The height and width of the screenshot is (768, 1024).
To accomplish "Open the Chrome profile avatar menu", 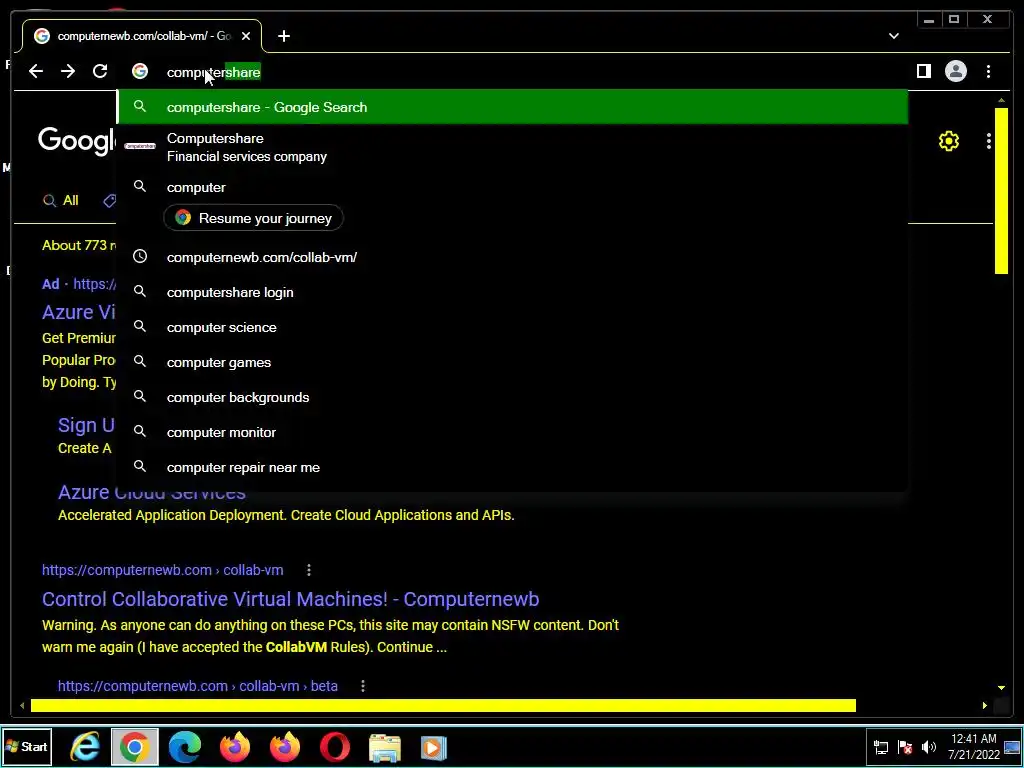I will [955, 71].
